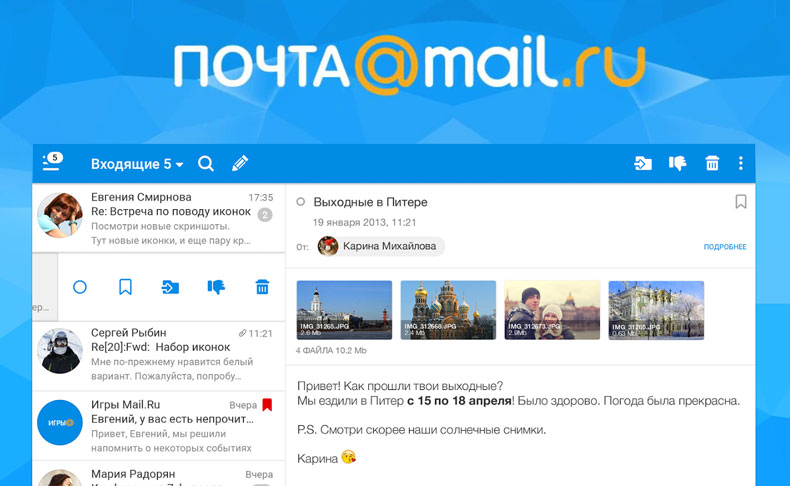Open message from Евгения Смирнова
790x486 pixels.
tap(160, 219)
